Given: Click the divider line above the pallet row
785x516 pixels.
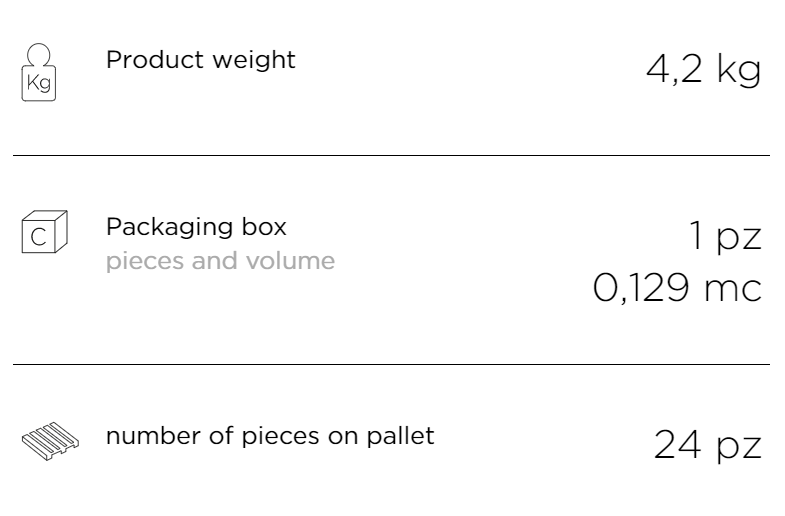Looking at the screenshot, I should click(391, 364).
